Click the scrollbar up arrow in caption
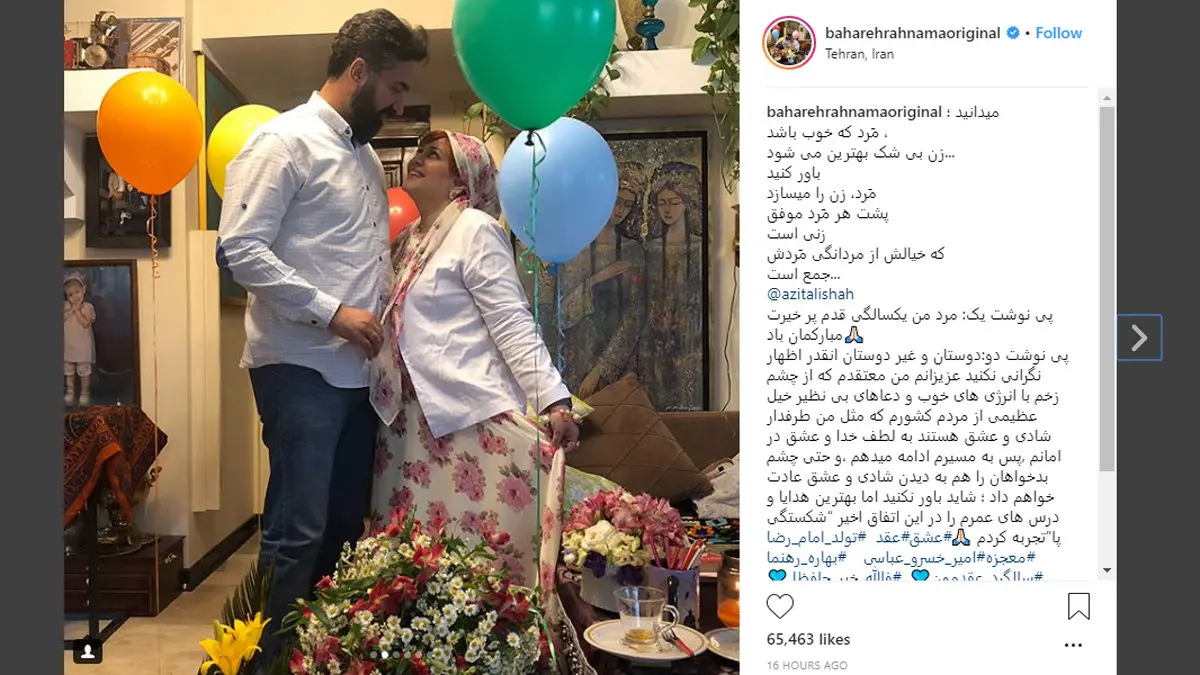This screenshot has width=1200, height=675. (x=1107, y=99)
